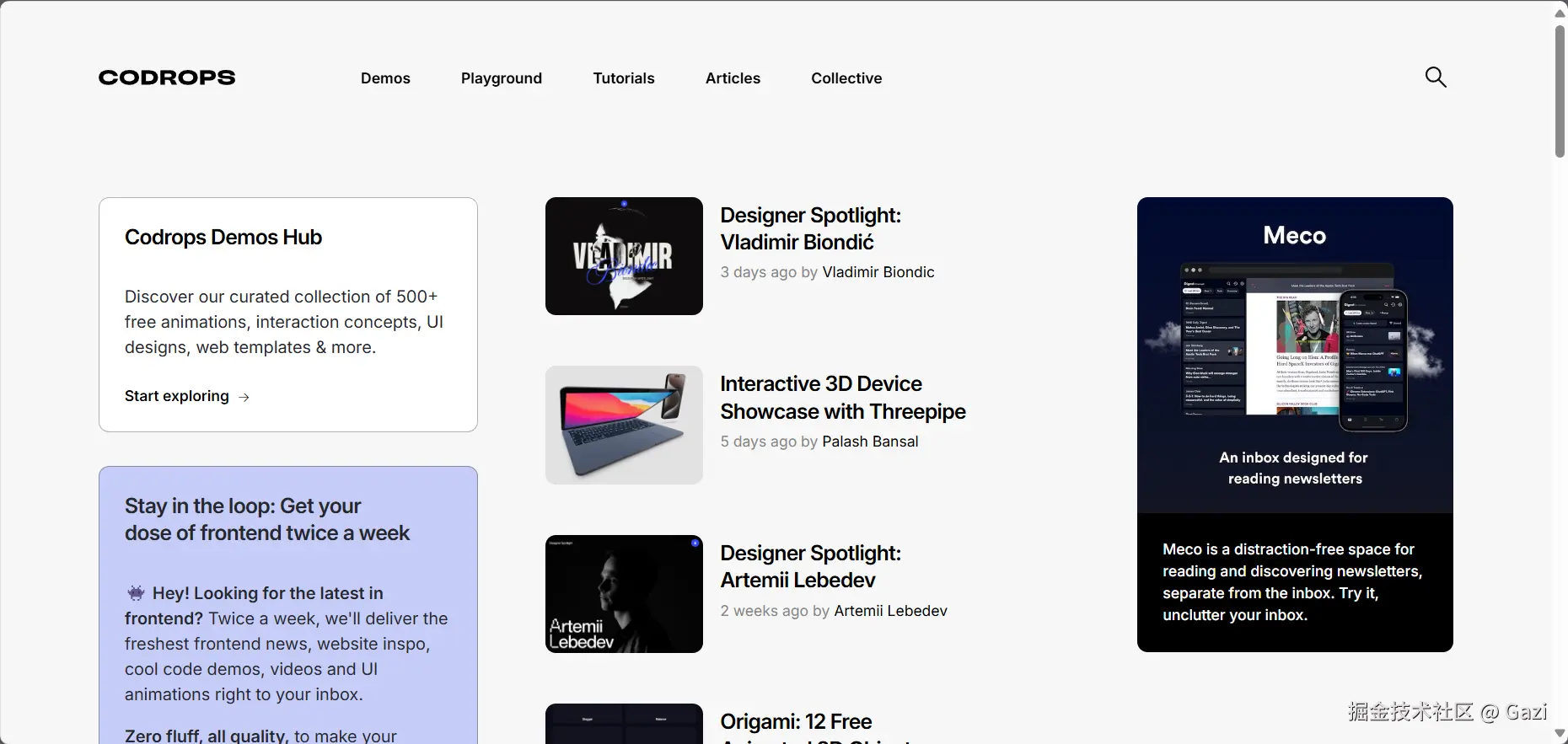Click the MacBook 3D device thumbnail

(624, 425)
